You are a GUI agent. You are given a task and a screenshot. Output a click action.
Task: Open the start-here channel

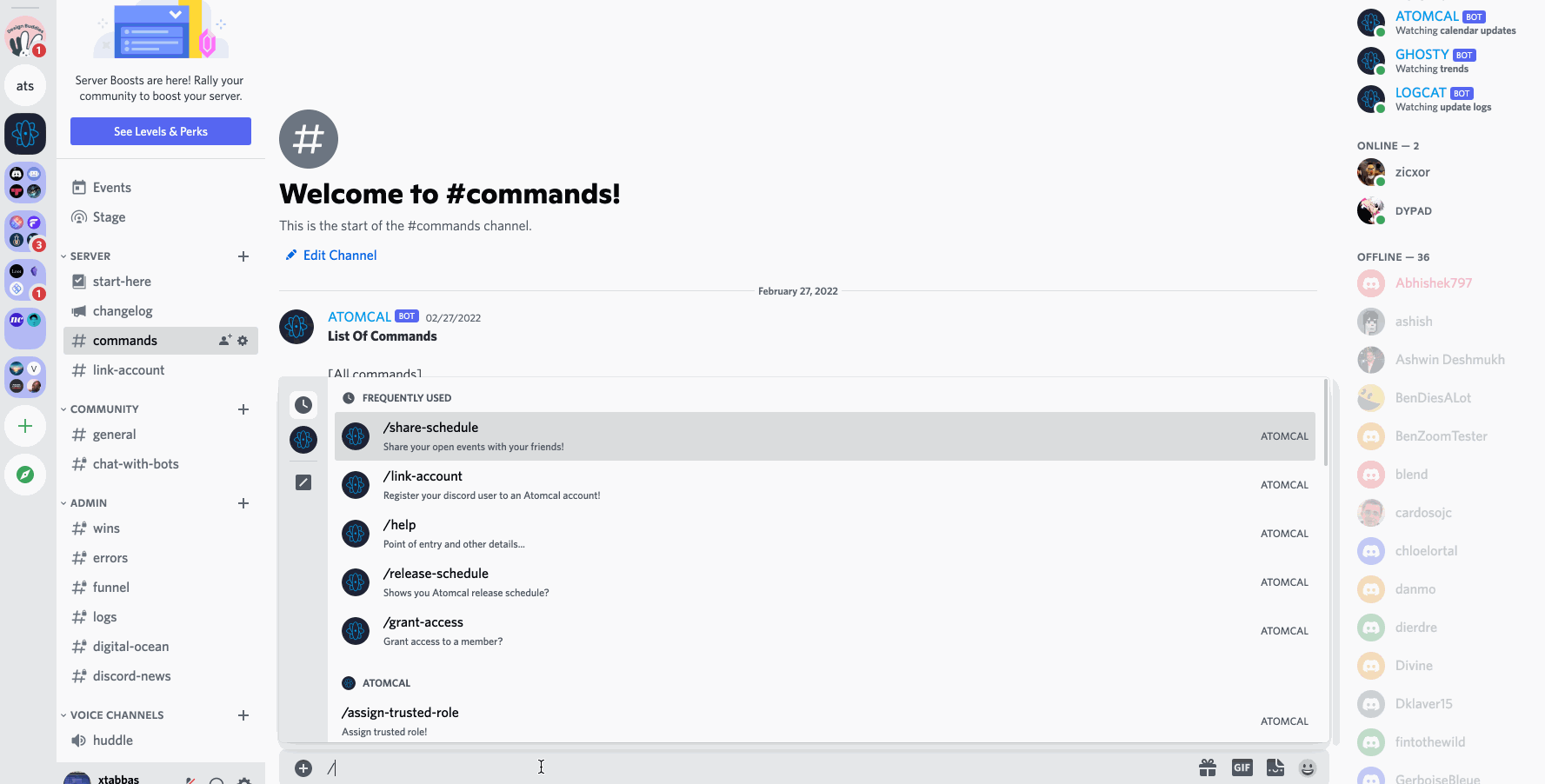click(161, 282)
